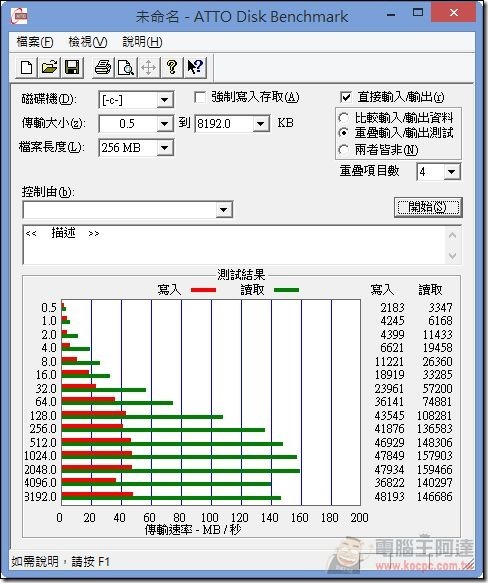Click the four-arrow move toolbar icon
The height and width of the screenshot is (583, 488).
[x=149, y=67]
